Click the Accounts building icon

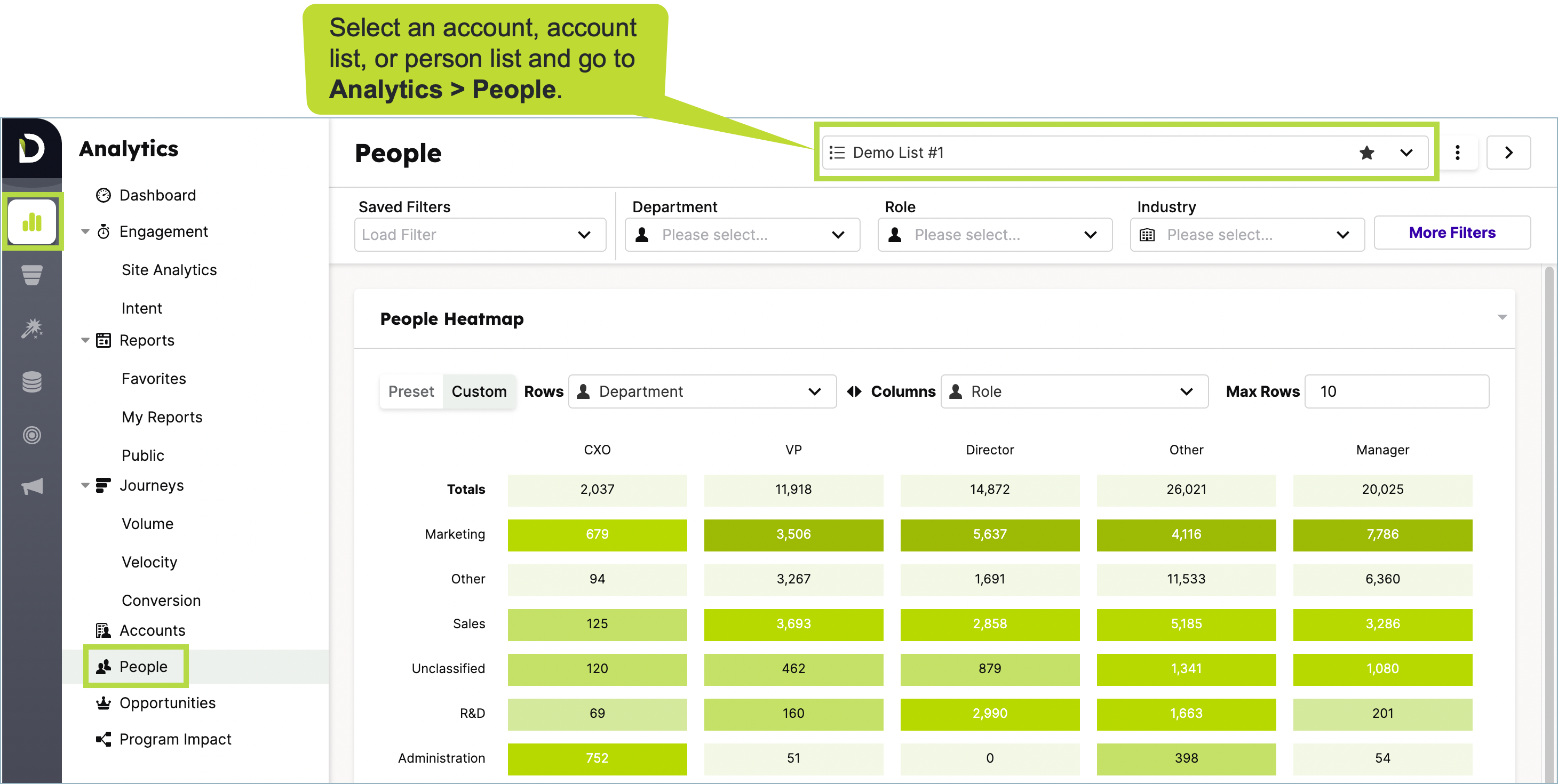[104, 630]
